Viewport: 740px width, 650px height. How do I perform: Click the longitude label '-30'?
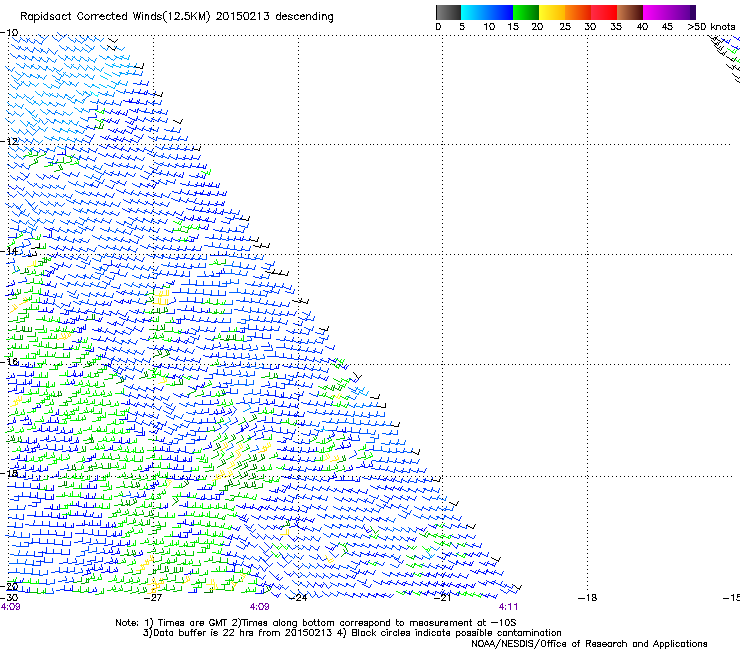[9, 598]
